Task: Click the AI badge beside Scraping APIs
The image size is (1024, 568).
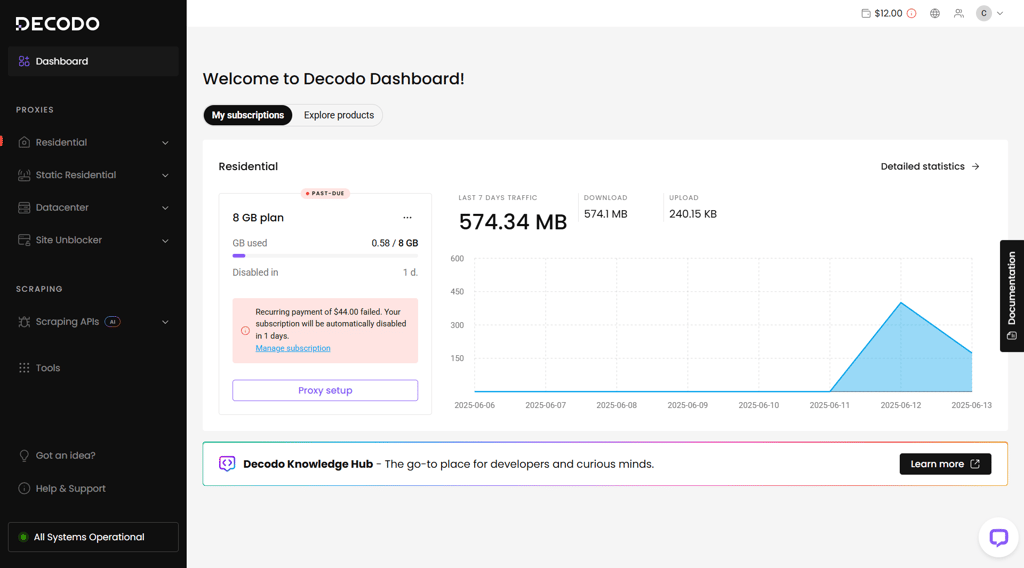Action: (113, 322)
